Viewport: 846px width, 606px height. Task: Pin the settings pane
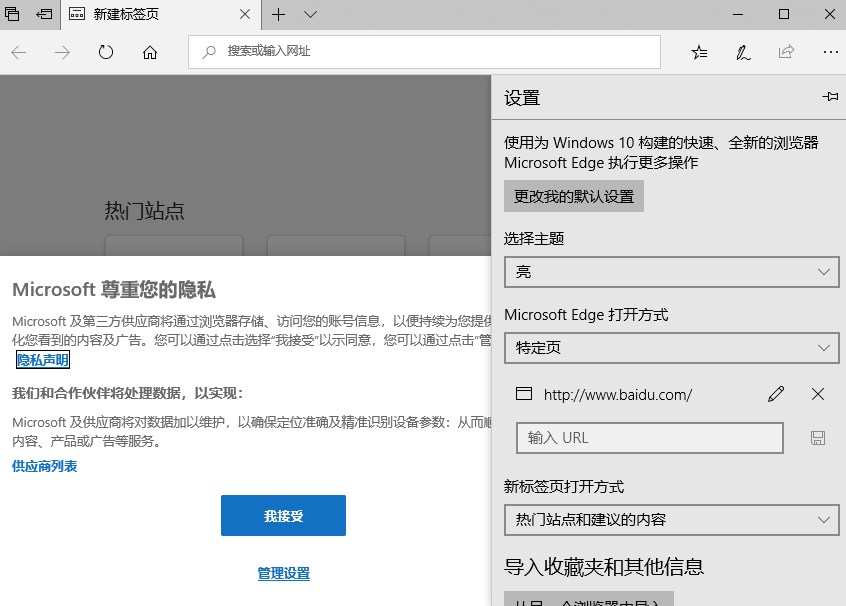[x=829, y=97]
